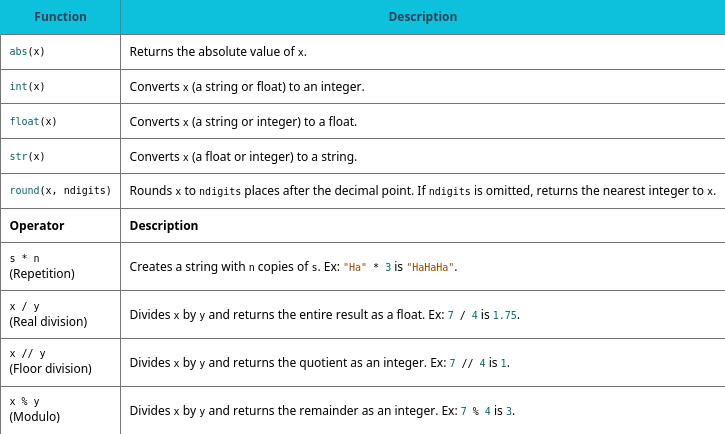This screenshot has height=434, width=725.
Task: Click the description of the round function
Action: click(422, 191)
